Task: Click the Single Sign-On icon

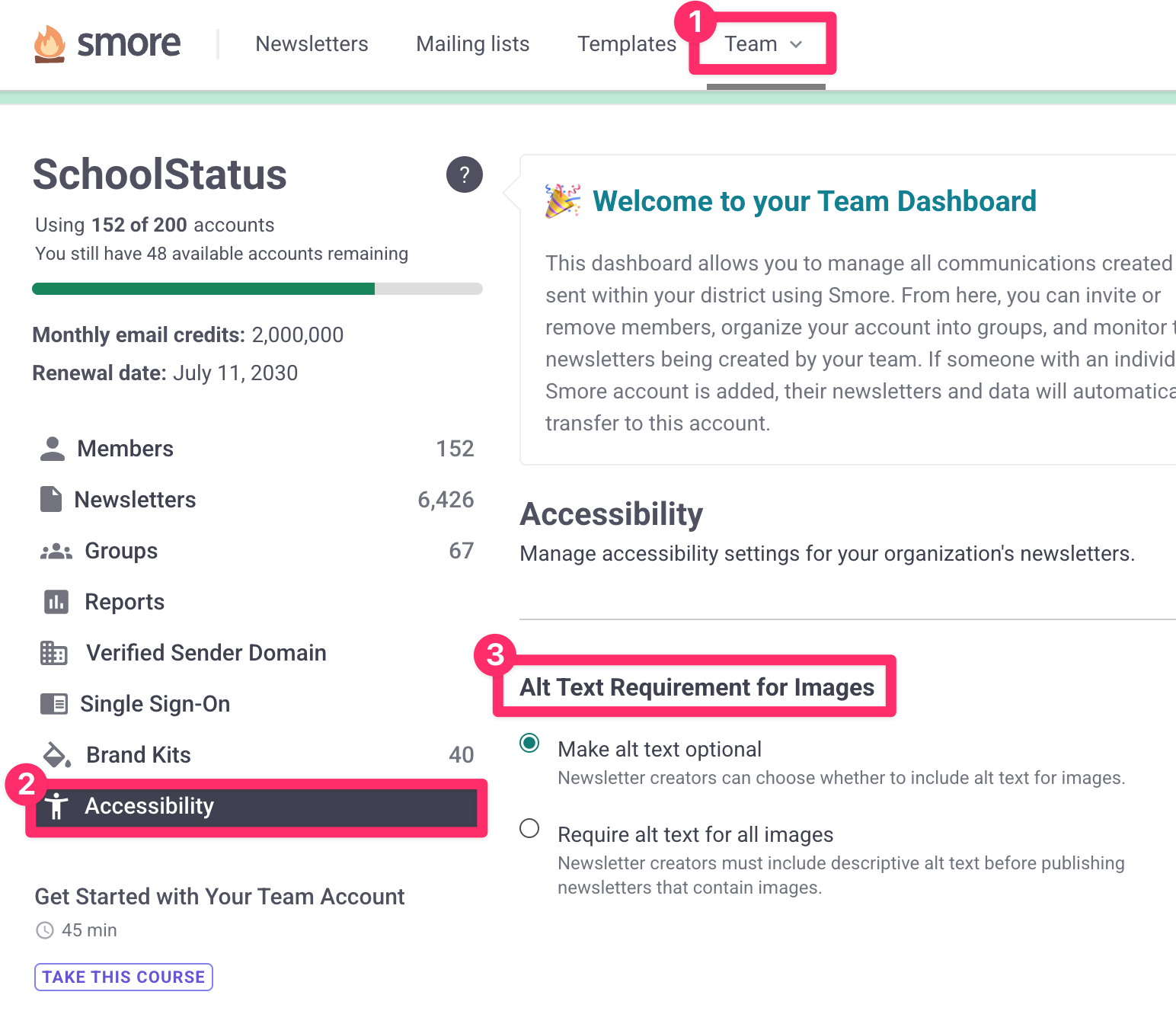Action: point(54,704)
